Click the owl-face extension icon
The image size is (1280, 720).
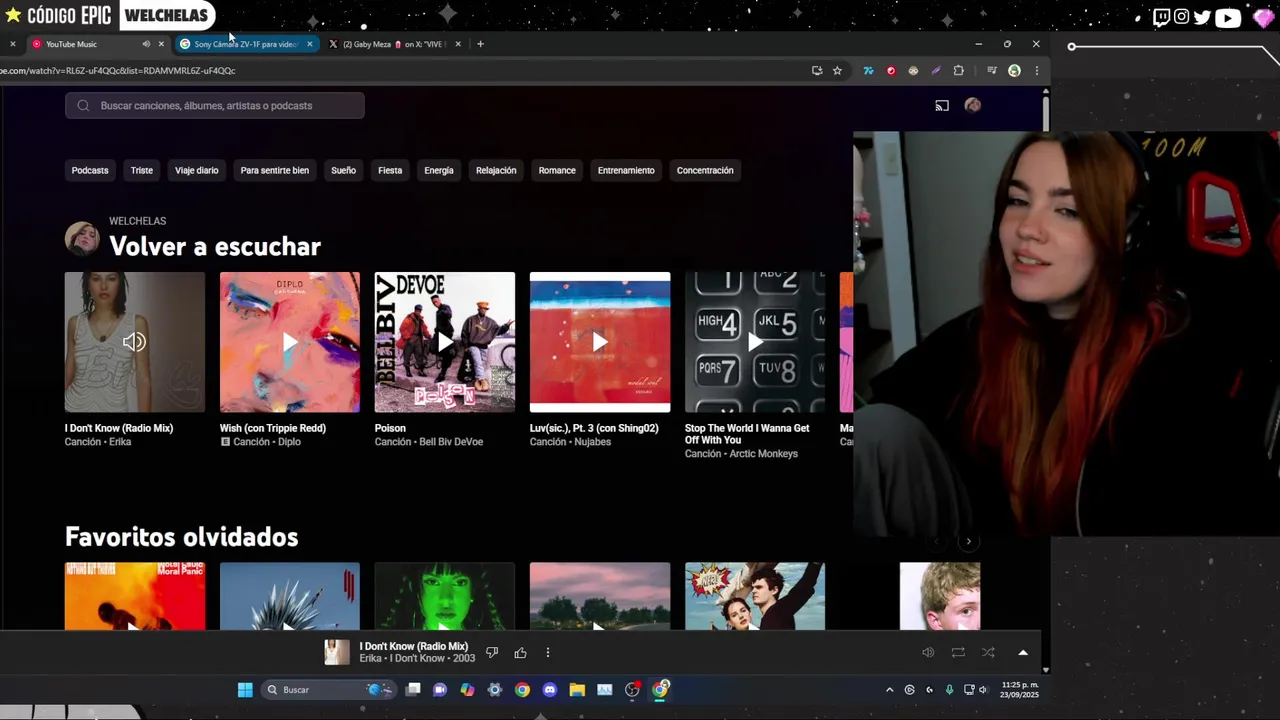click(913, 70)
